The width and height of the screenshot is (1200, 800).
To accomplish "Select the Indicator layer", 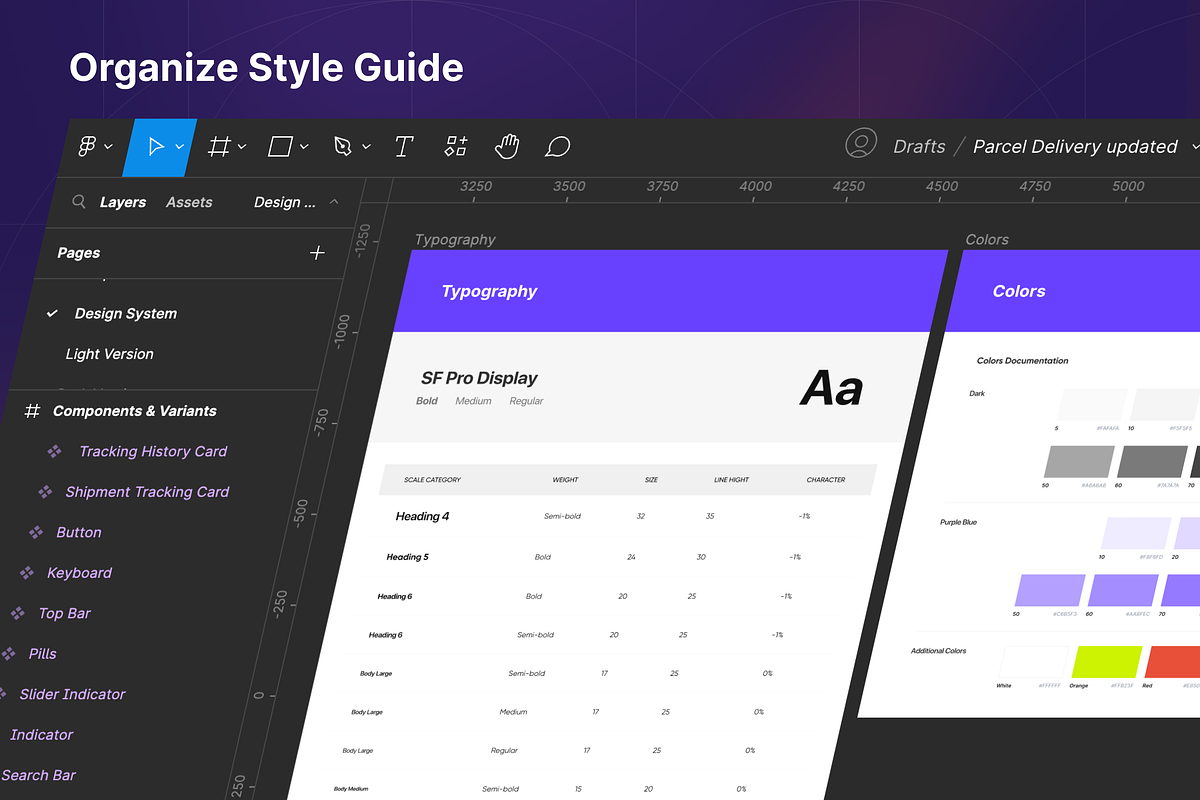I will 41,735.
